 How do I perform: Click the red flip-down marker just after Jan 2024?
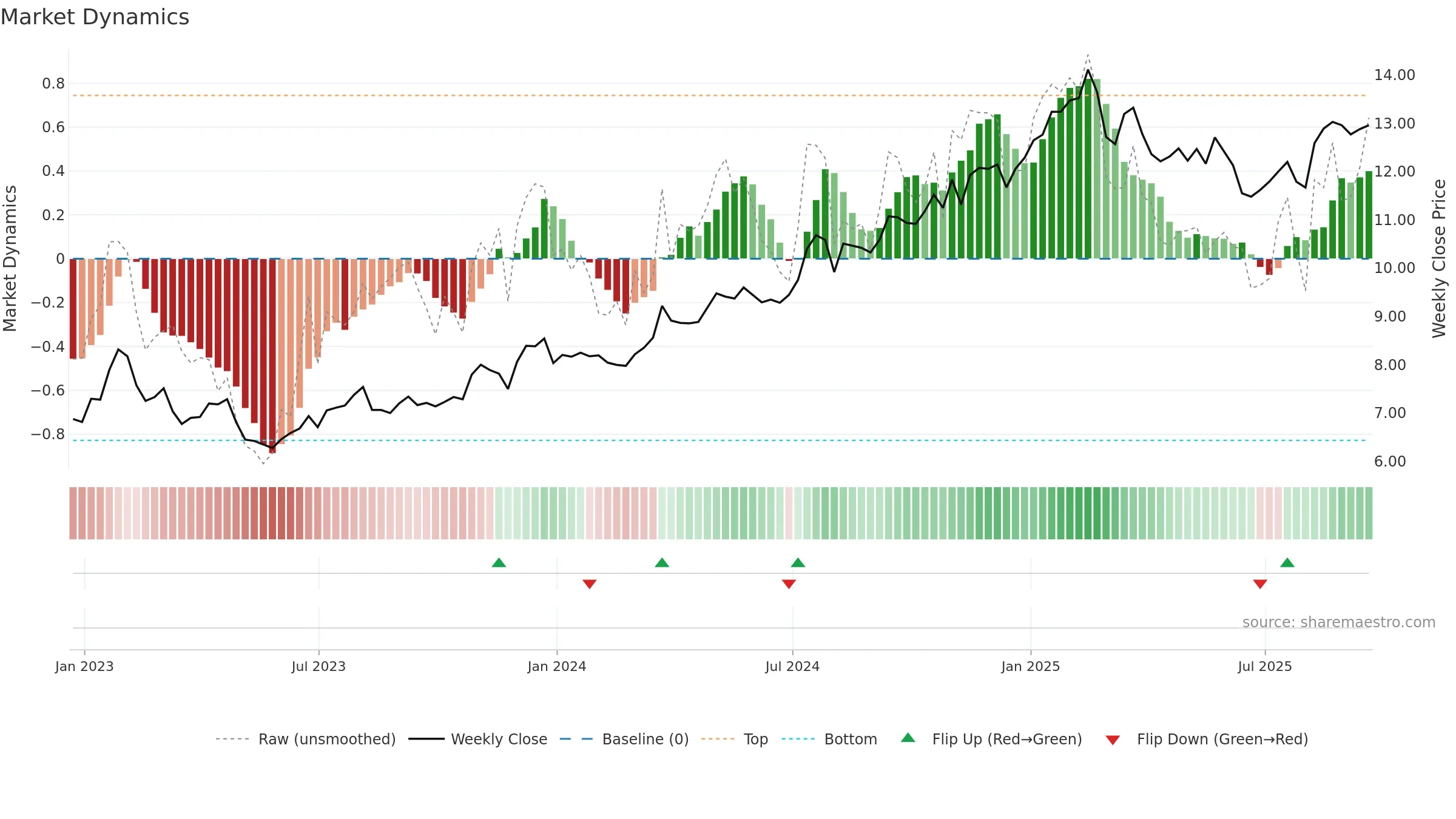[590, 584]
